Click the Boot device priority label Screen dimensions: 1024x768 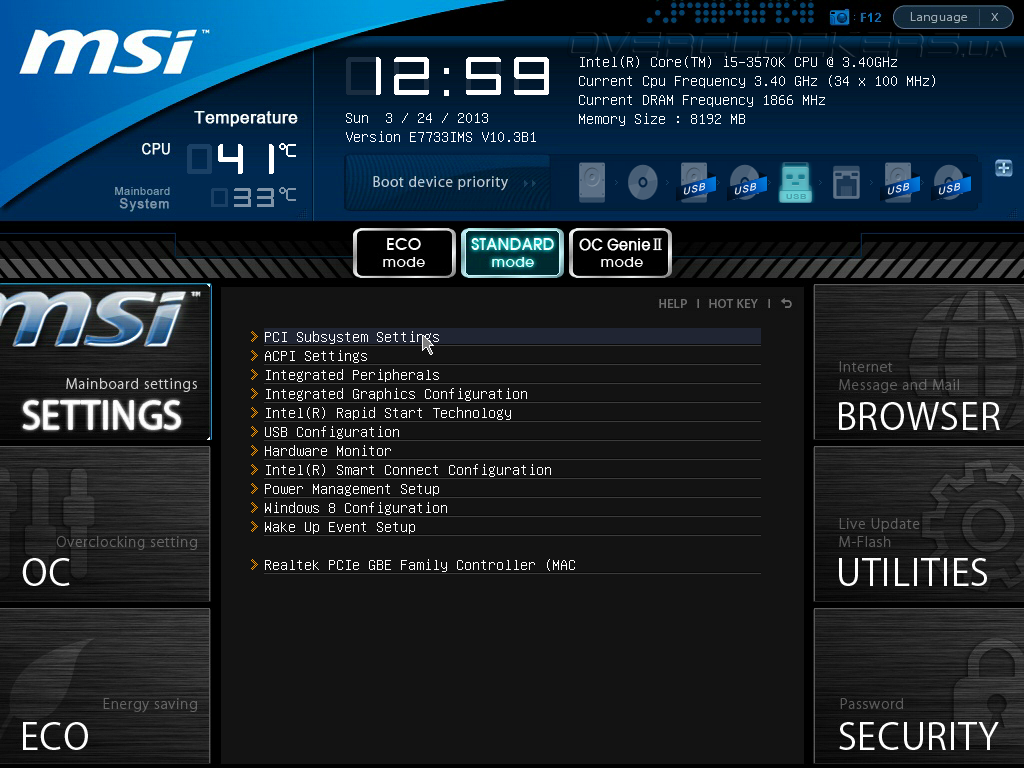tap(440, 182)
